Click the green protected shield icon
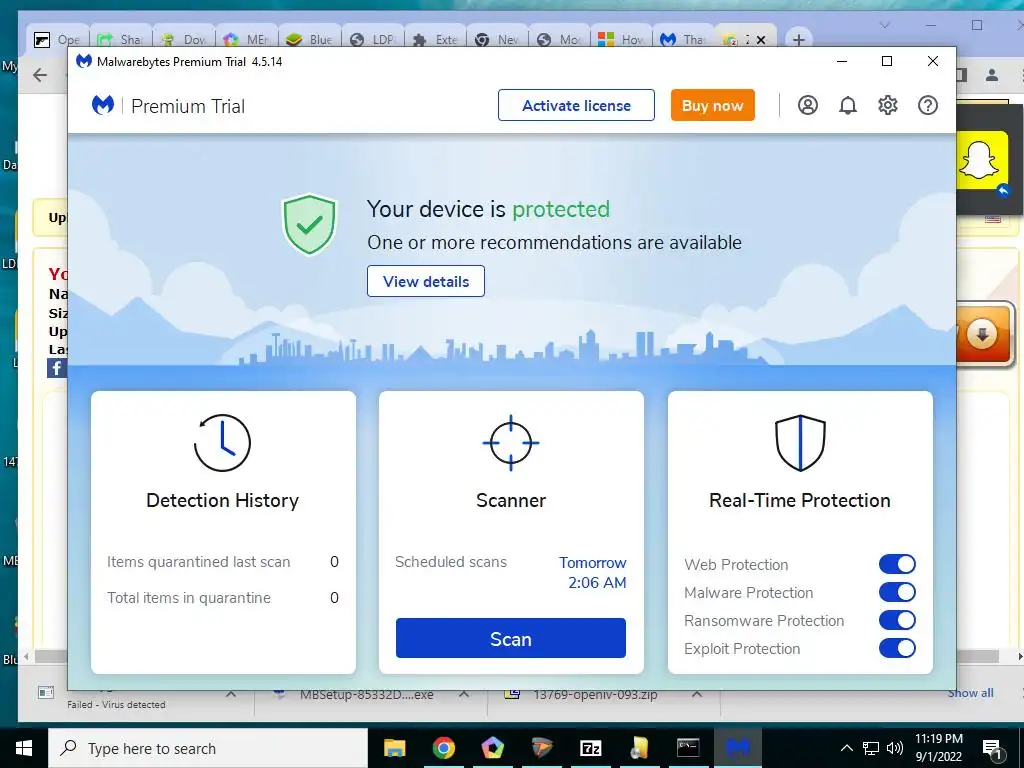The width and height of the screenshot is (1024, 768). [309, 224]
